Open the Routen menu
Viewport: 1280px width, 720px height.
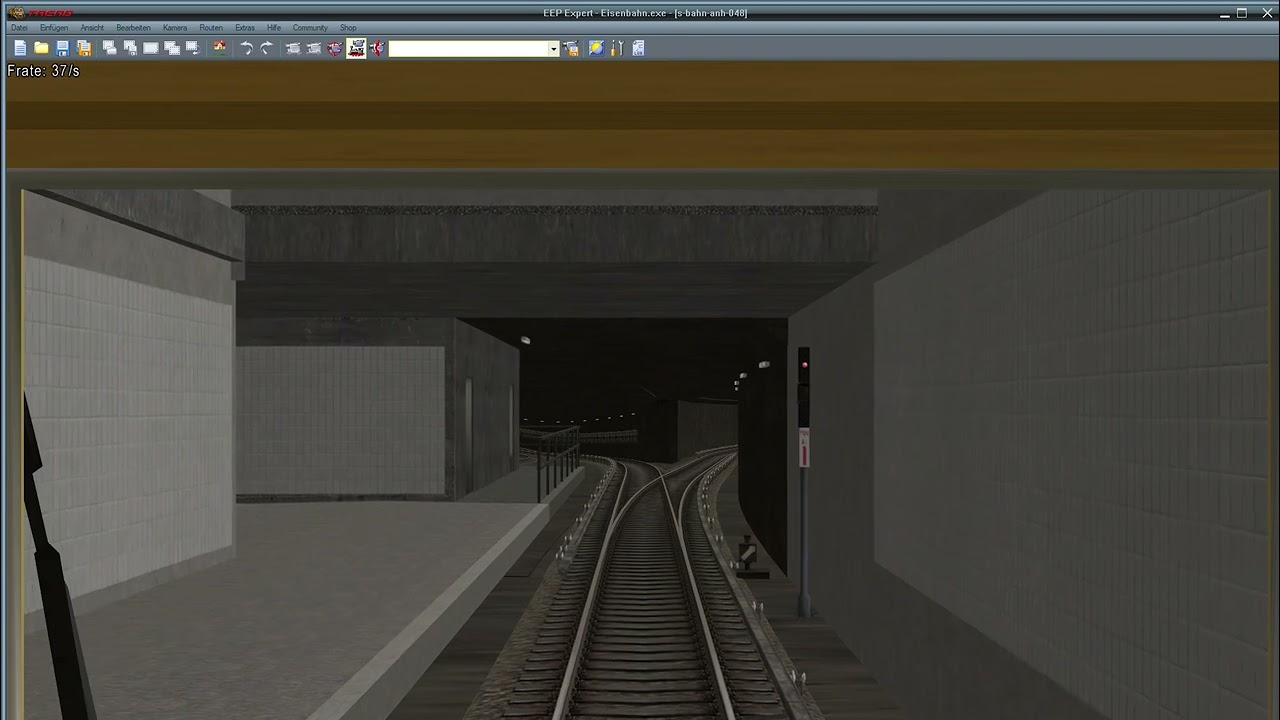click(211, 28)
